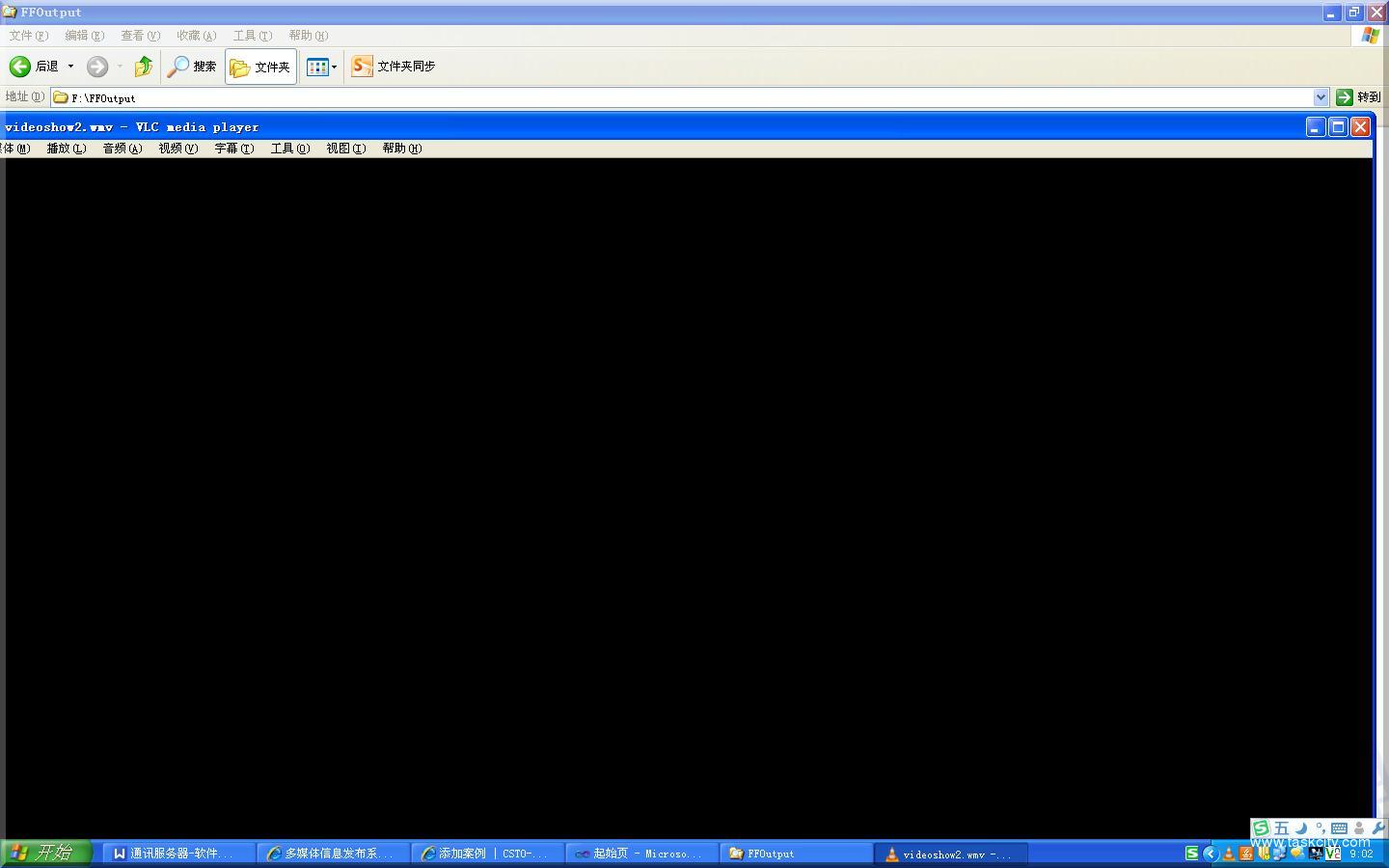Expand hidden tray icons with round arrow
Screen dimensions: 1389x868
(1211, 854)
